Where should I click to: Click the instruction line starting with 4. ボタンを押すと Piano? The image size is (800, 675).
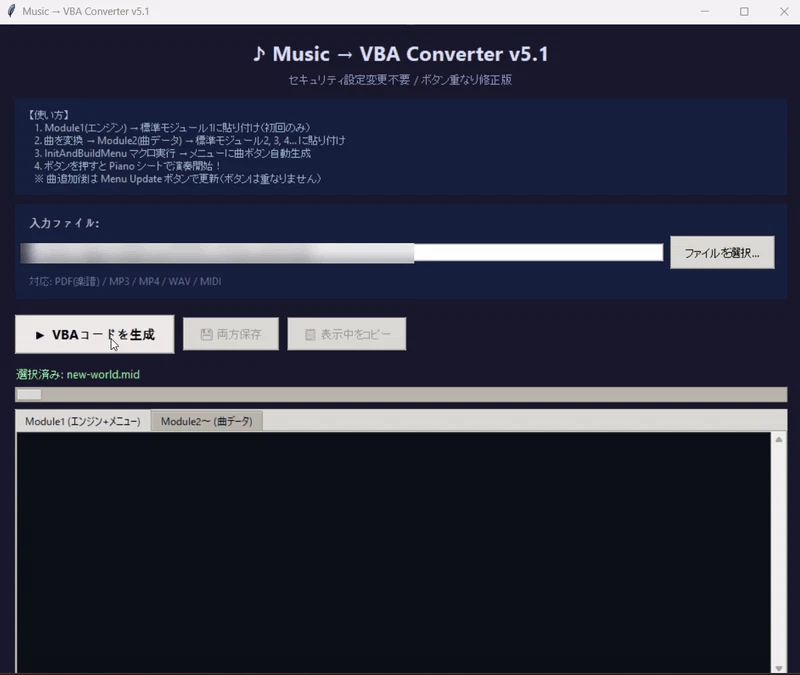[x=127, y=166]
